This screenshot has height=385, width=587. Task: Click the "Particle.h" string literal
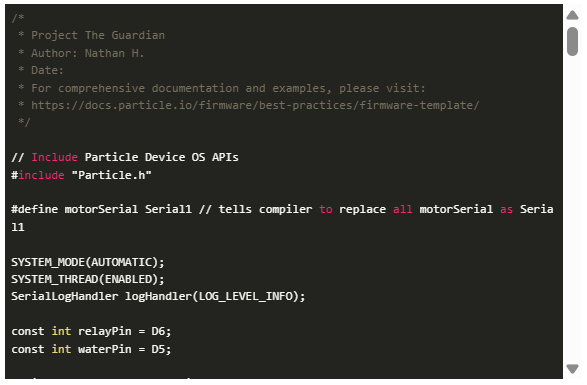pos(112,175)
